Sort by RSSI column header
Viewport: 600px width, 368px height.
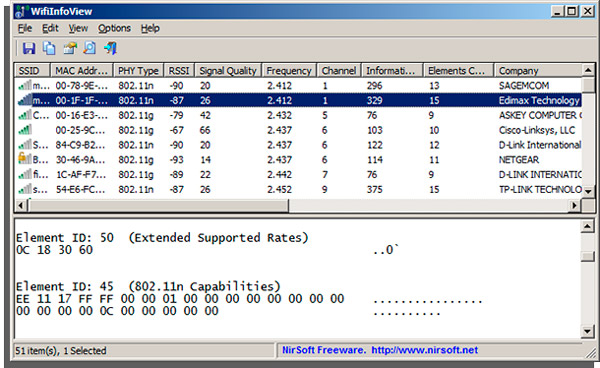(x=179, y=71)
